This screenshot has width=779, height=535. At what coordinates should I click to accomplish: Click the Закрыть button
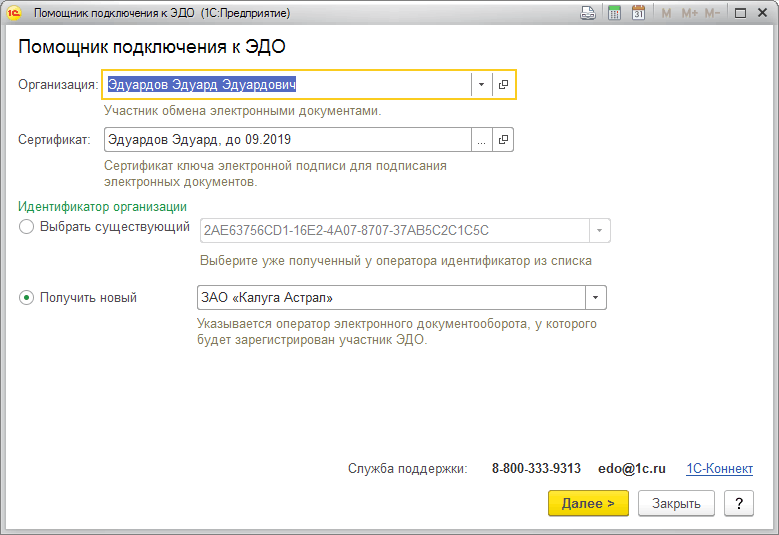pyautogui.click(x=676, y=503)
